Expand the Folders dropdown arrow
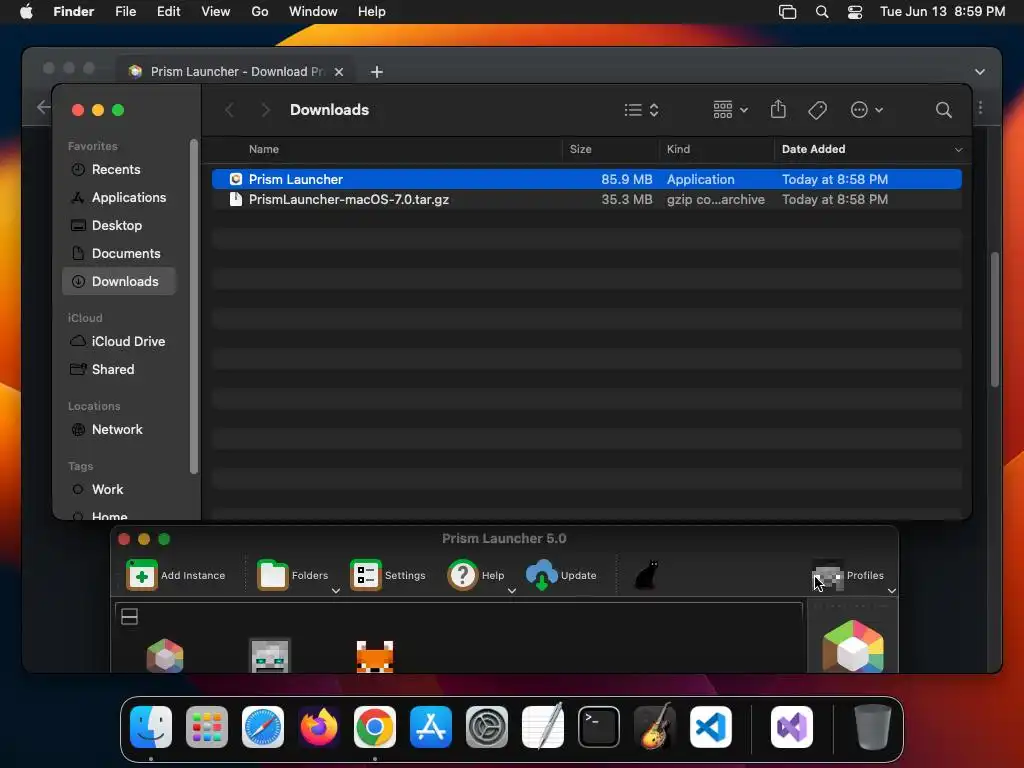The height and width of the screenshot is (768, 1024). coord(336,590)
